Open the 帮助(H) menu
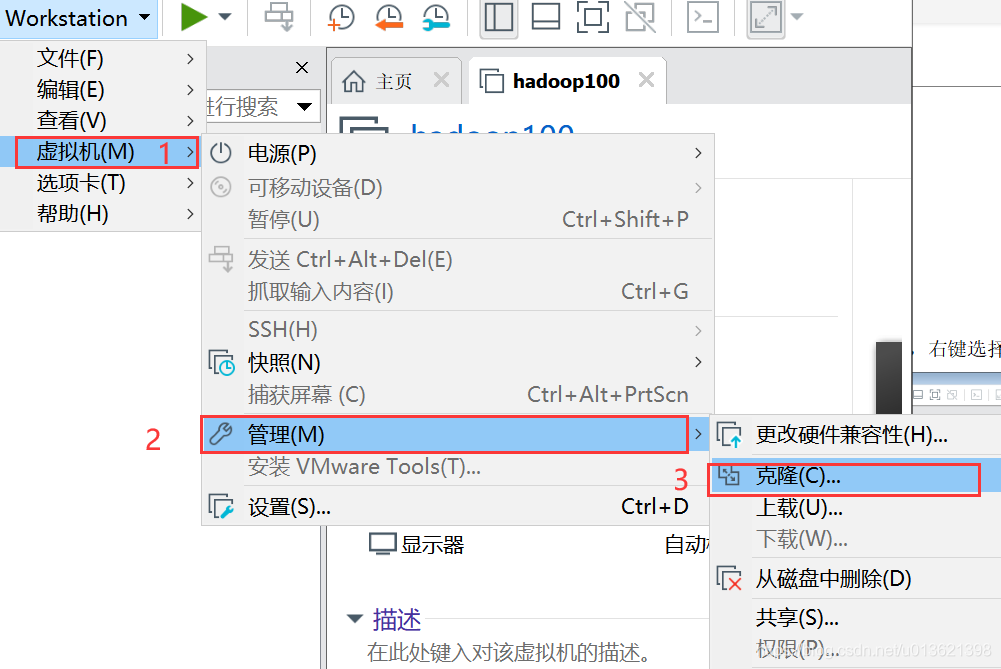The height and width of the screenshot is (669, 1001). (x=102, y=213)
